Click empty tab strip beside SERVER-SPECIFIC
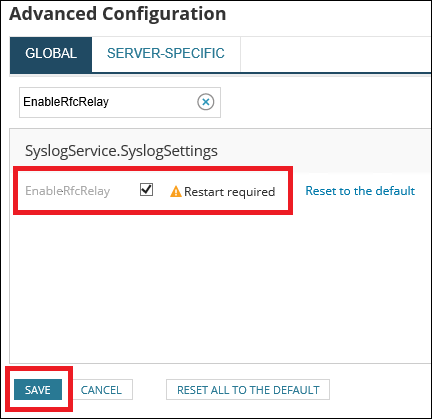 tap(335, 54)
